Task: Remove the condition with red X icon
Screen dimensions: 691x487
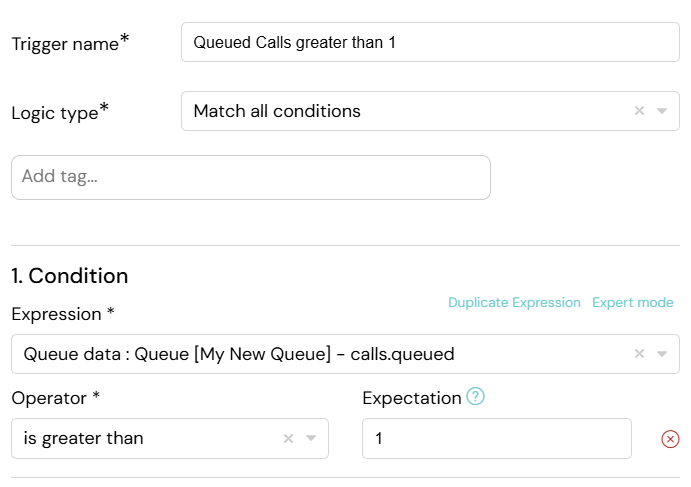Action: pyautogui.click(x=670, y=439)
